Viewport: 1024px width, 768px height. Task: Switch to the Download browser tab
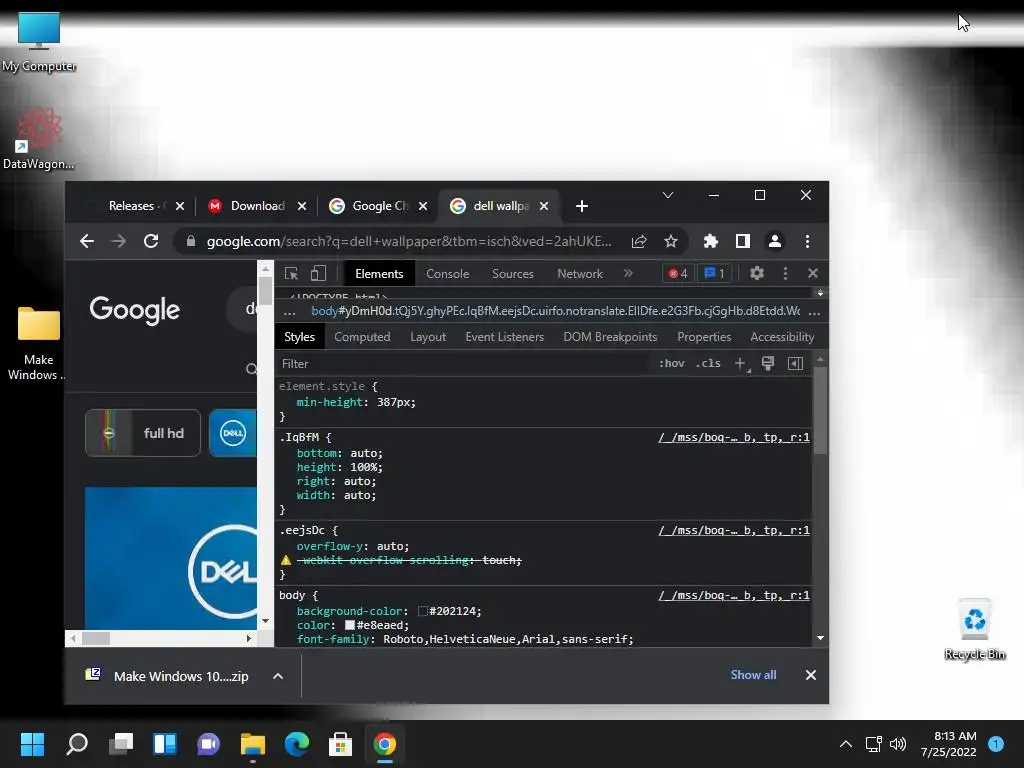click(x=257, y=206)
